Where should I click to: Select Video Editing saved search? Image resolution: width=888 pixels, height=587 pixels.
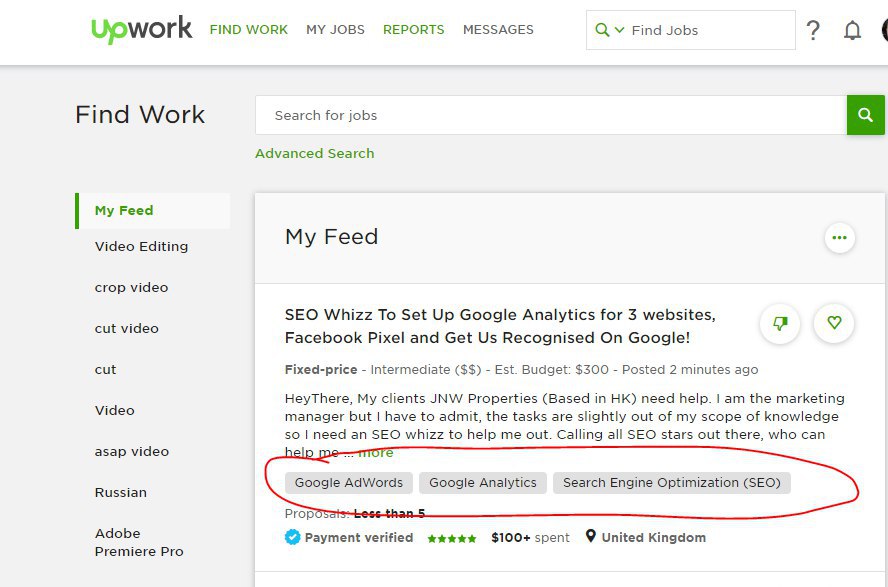coord(142,246)
